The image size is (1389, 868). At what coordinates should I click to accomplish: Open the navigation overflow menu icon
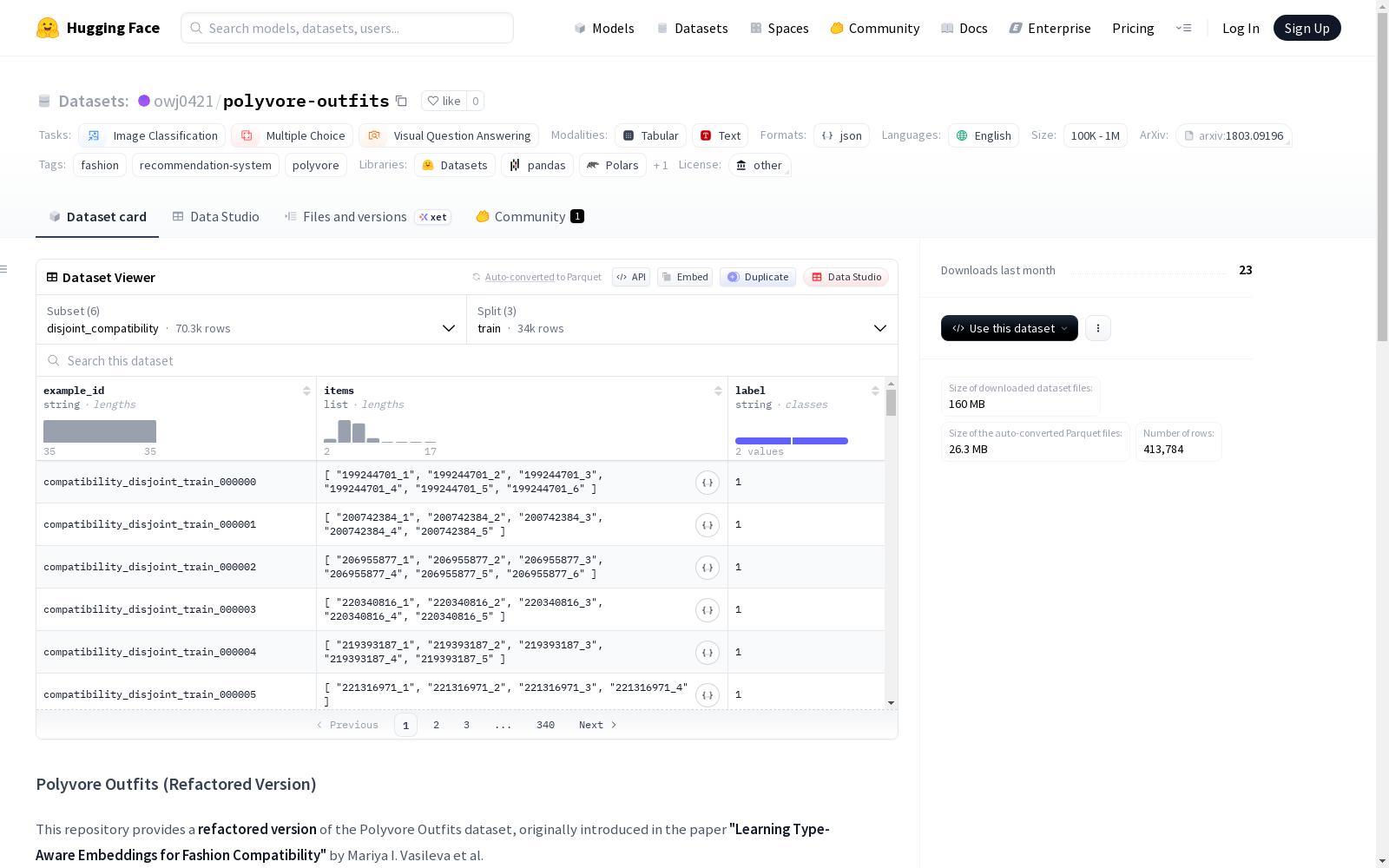coord(1183,28)
